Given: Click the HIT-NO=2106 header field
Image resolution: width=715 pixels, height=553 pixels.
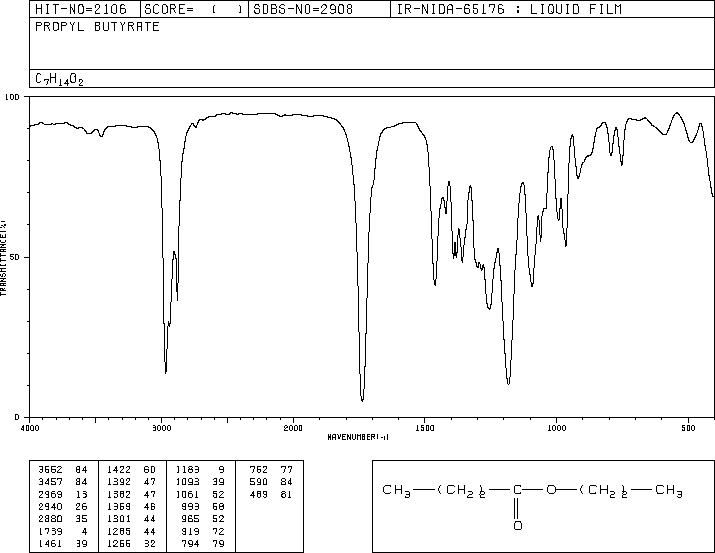Looking at the screenshot, I should point(81,9).
